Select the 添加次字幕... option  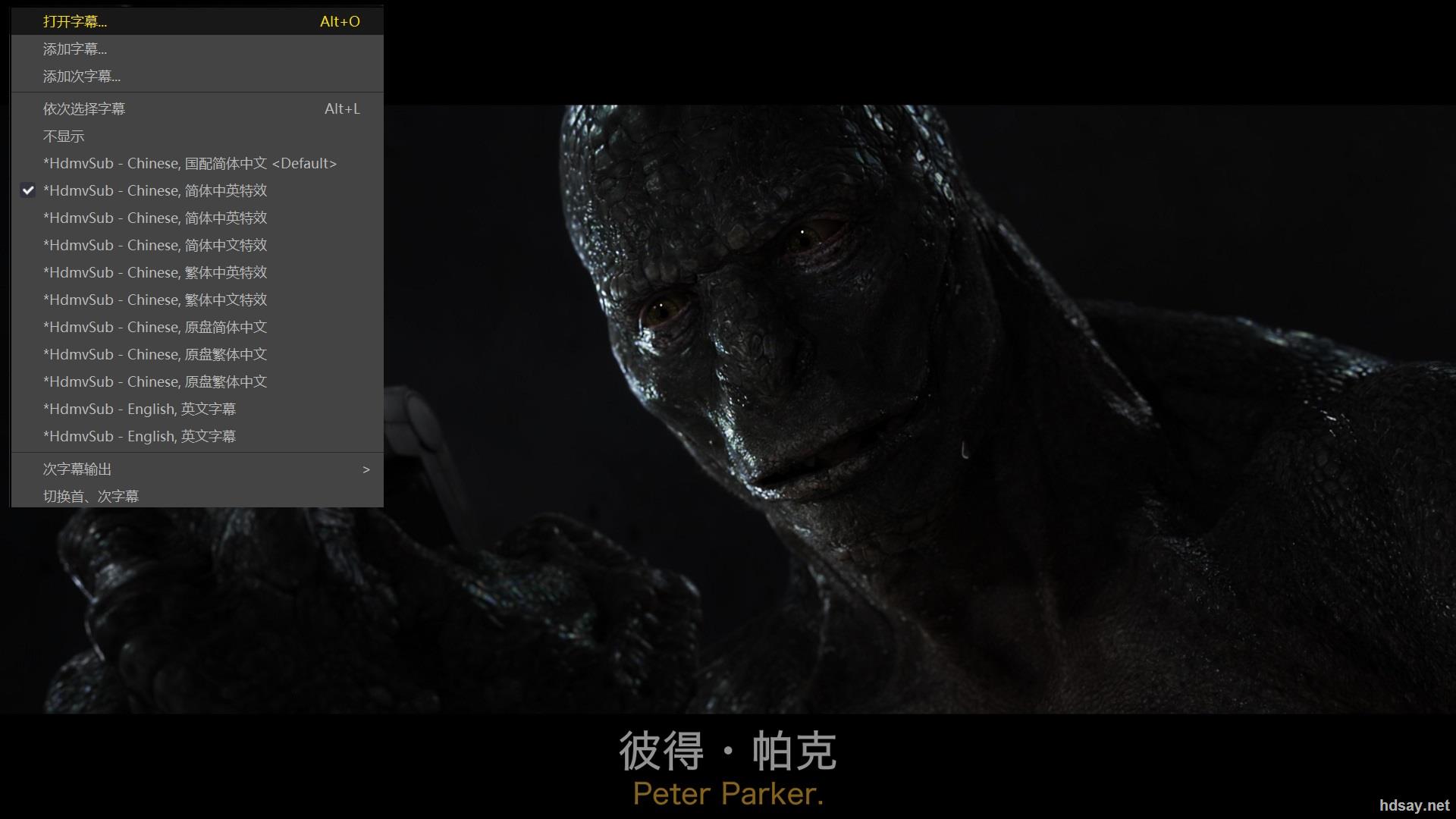pyautogui.click(x=197, y=77)
